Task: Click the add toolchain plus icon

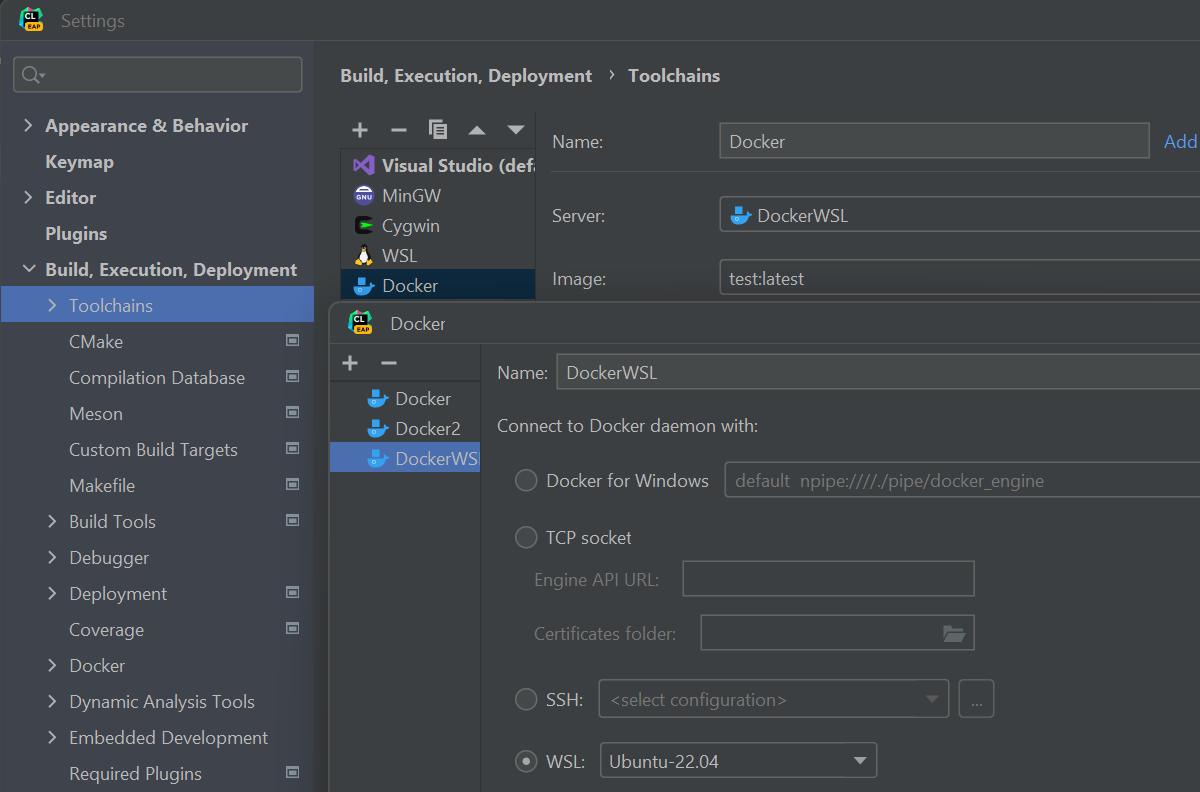Action: point(360,130)
